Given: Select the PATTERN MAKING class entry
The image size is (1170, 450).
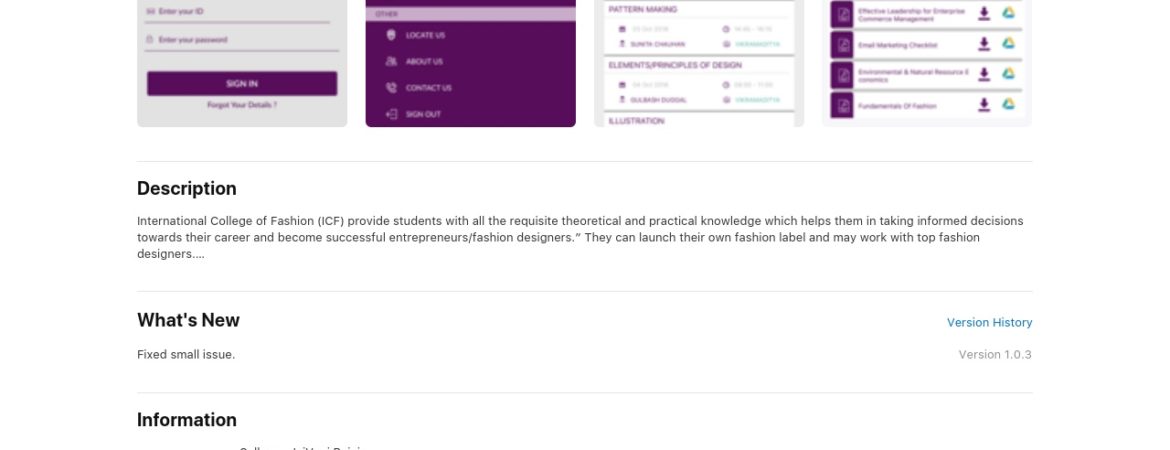Looking at the screenshot, I should 699,27.
